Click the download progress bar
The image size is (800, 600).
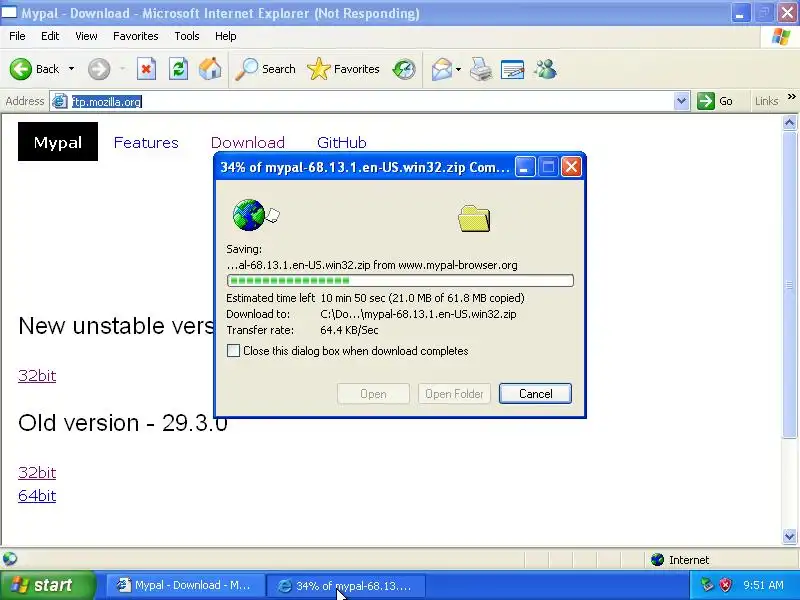400,280
